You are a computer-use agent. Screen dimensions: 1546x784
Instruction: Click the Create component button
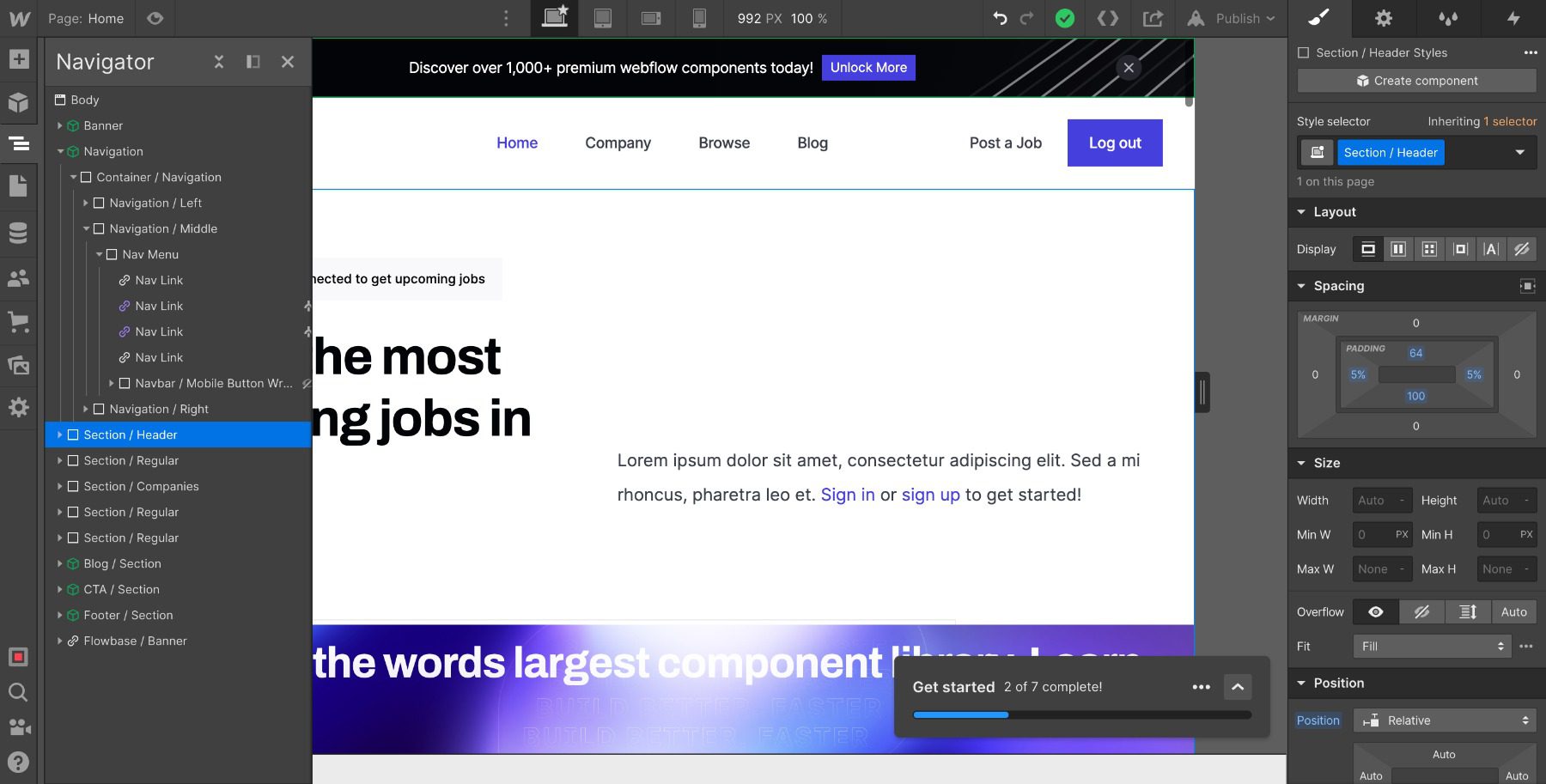coord(1414,80)
